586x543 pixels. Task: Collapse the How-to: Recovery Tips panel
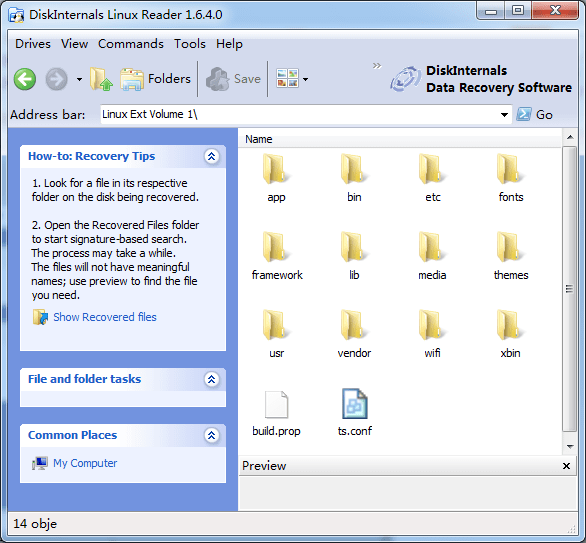click(212, 156)
